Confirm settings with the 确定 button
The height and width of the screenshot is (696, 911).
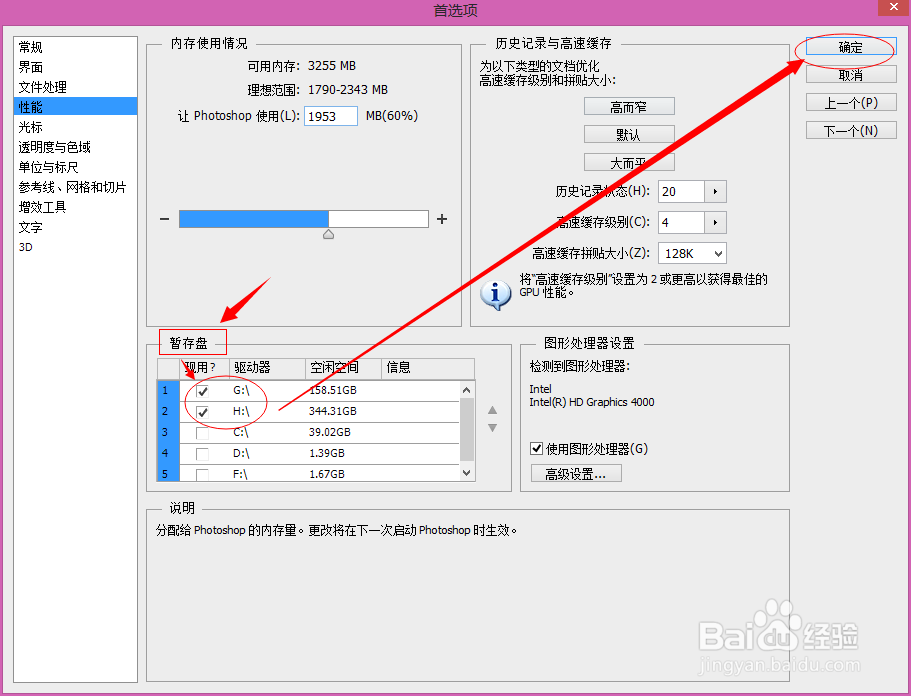click(849, 46)
